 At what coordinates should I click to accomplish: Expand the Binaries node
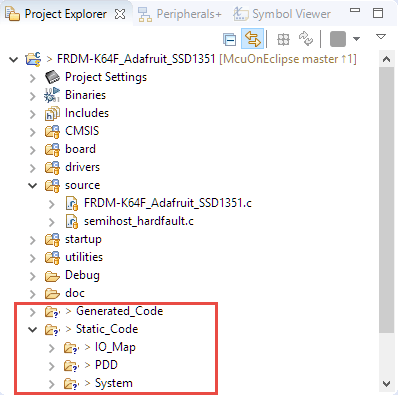pyautogui.click(x=33, y=96)
